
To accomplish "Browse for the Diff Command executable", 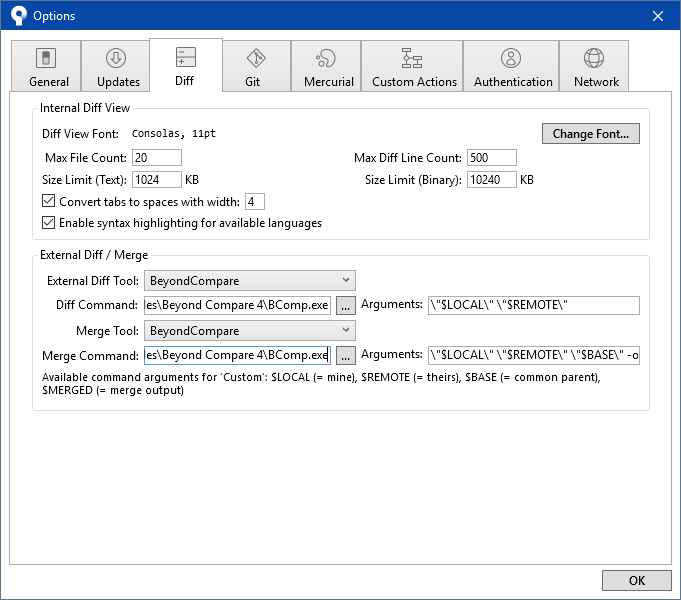I will click(x=346, y=305).
